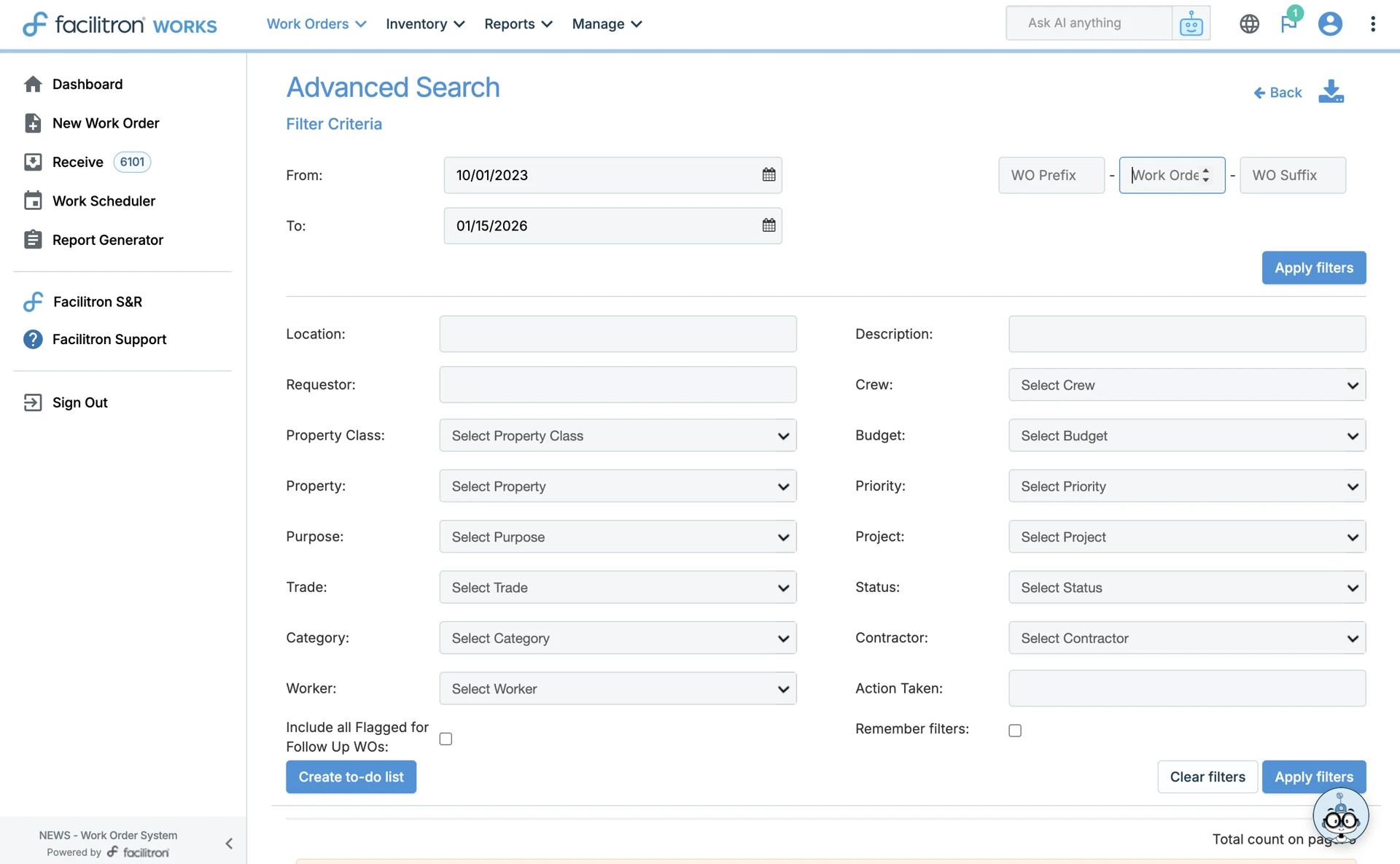Enable the Remember filters checkbox
Screen dimensions: 1400x864
(x=1015, y=731)
